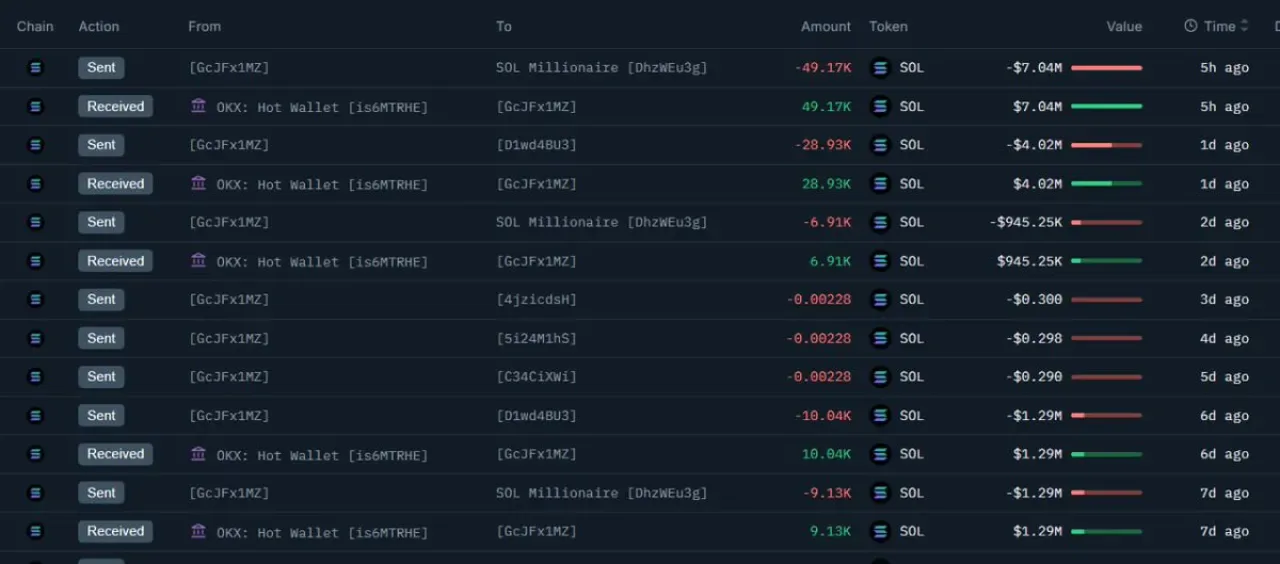Click the Sent badge in the 5d ago row
This screenshot has width=1280, height=564.
click(x=101, y=377)
